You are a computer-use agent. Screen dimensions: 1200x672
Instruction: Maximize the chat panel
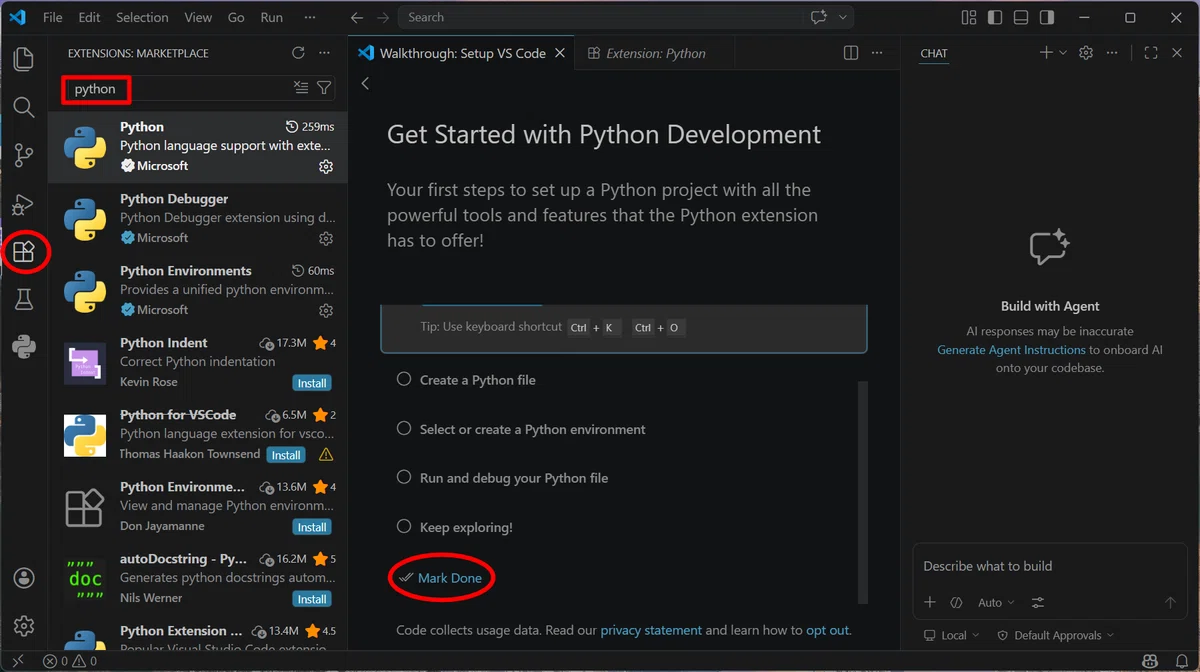(1151, 53)
